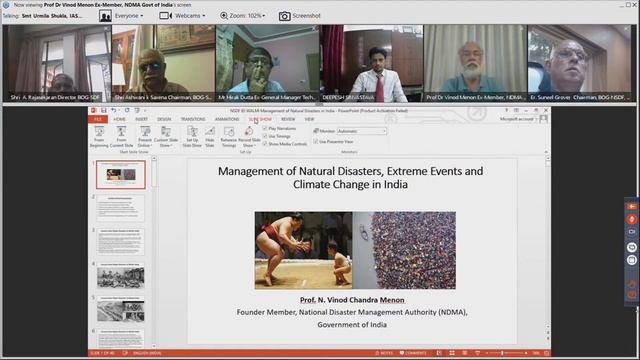Click the zoom percentage in status bar
This screenshot has width=640, height=360.
coord(536,353)
